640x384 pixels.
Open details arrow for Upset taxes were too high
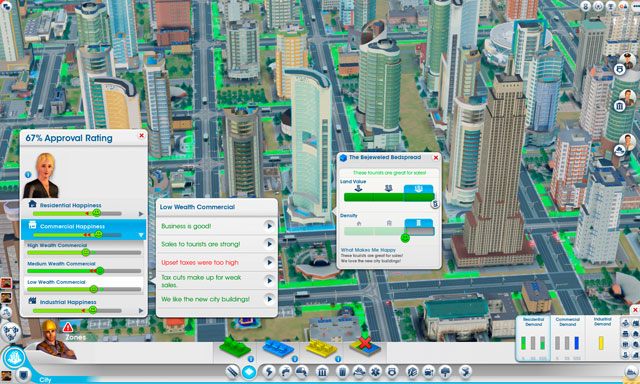pyautogui.click(x=269, y=262)
